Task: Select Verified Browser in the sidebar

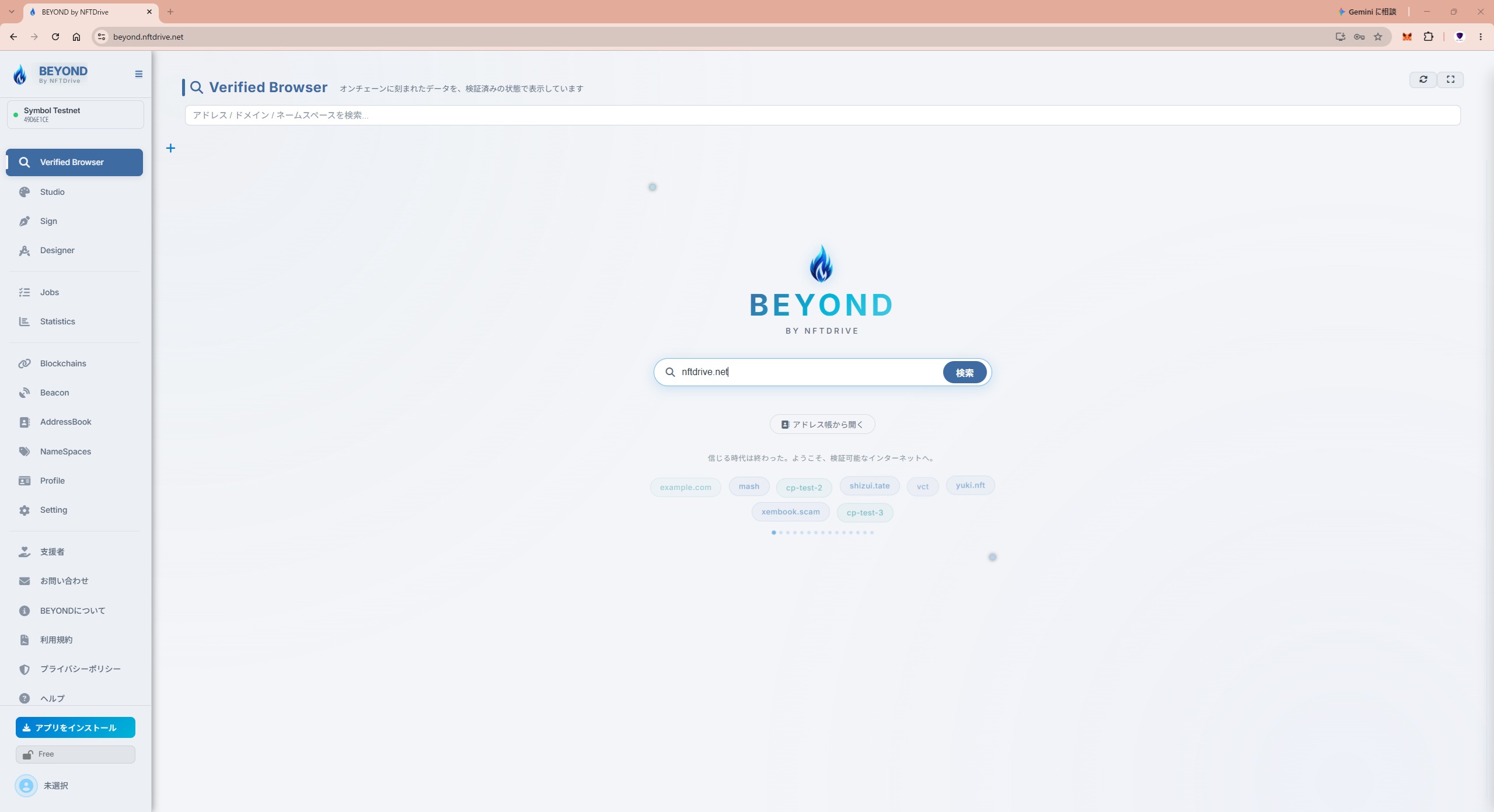Action: click(74, 162)
